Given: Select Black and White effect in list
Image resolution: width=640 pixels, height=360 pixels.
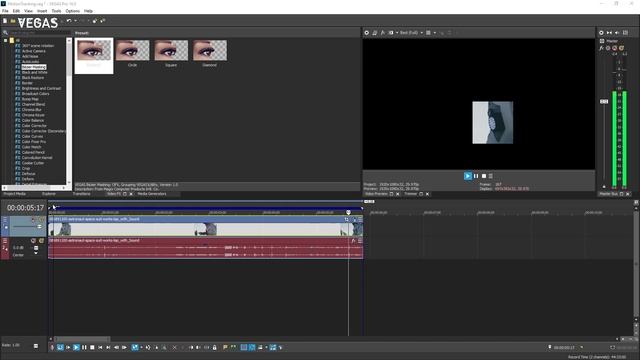Looking at the screenshot, I should click(34, 72).
